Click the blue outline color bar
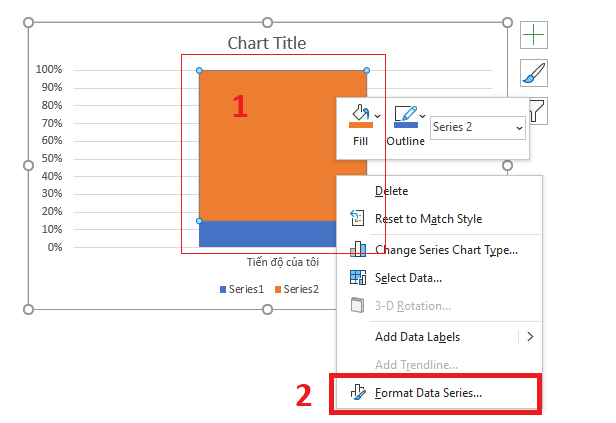The width and height of the screenshot is (616, 423). tap(405, 125)
